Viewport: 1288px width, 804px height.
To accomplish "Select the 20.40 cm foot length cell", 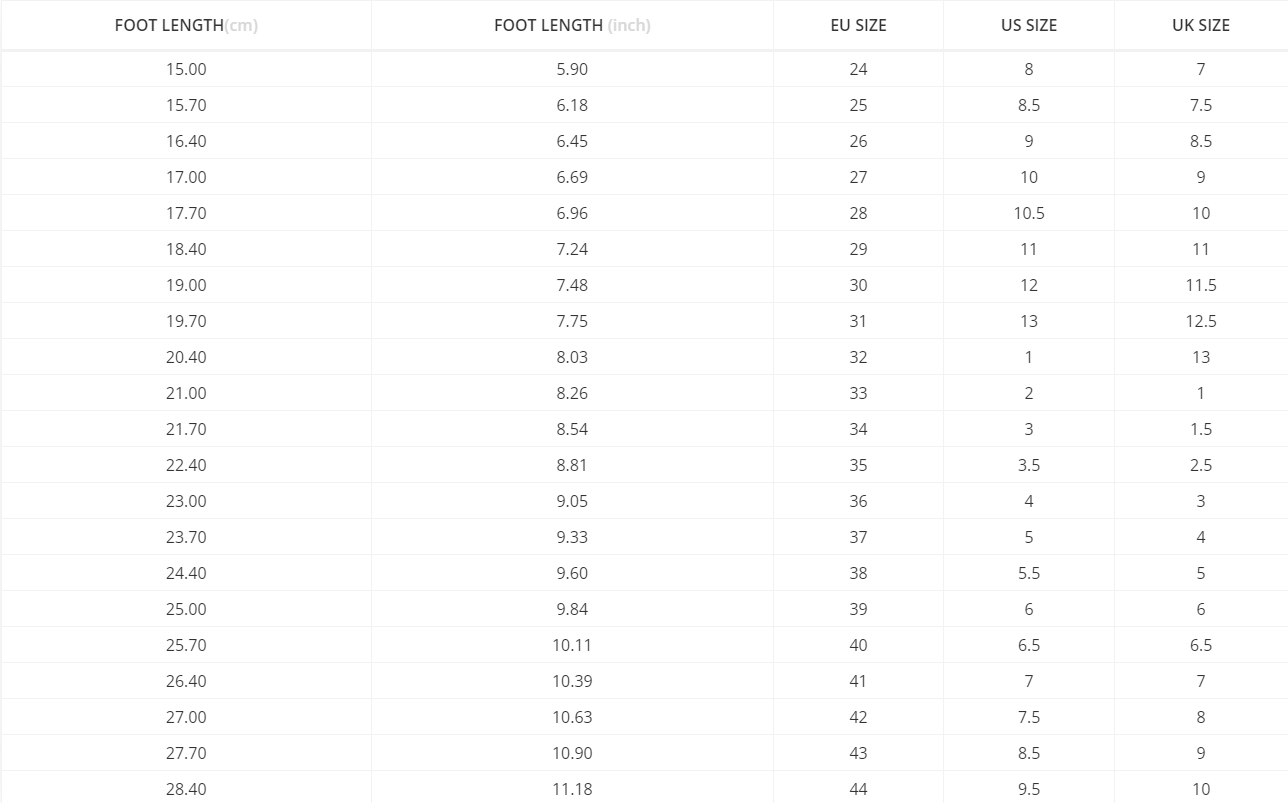I will [186, 357].
